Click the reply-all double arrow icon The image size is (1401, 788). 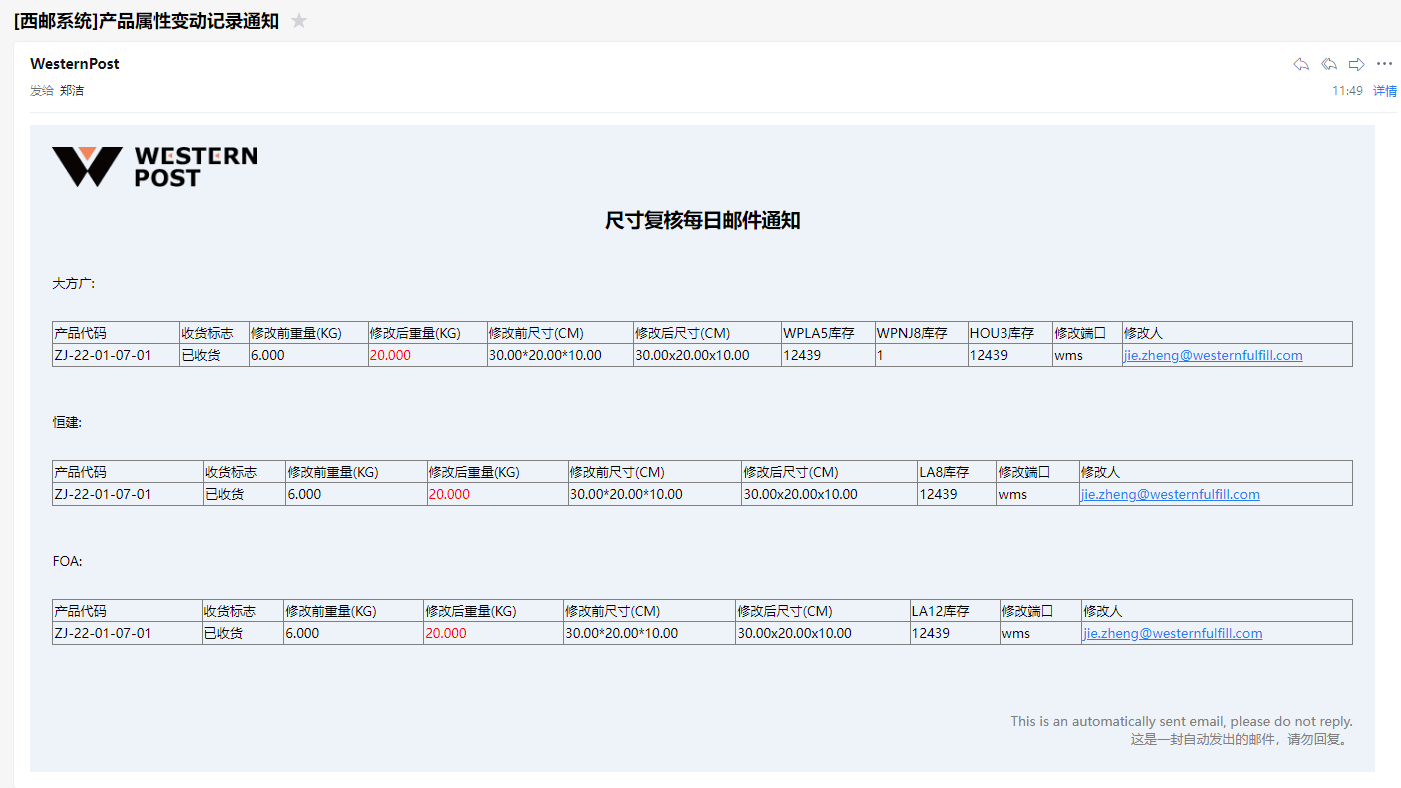pos(1329,64)
